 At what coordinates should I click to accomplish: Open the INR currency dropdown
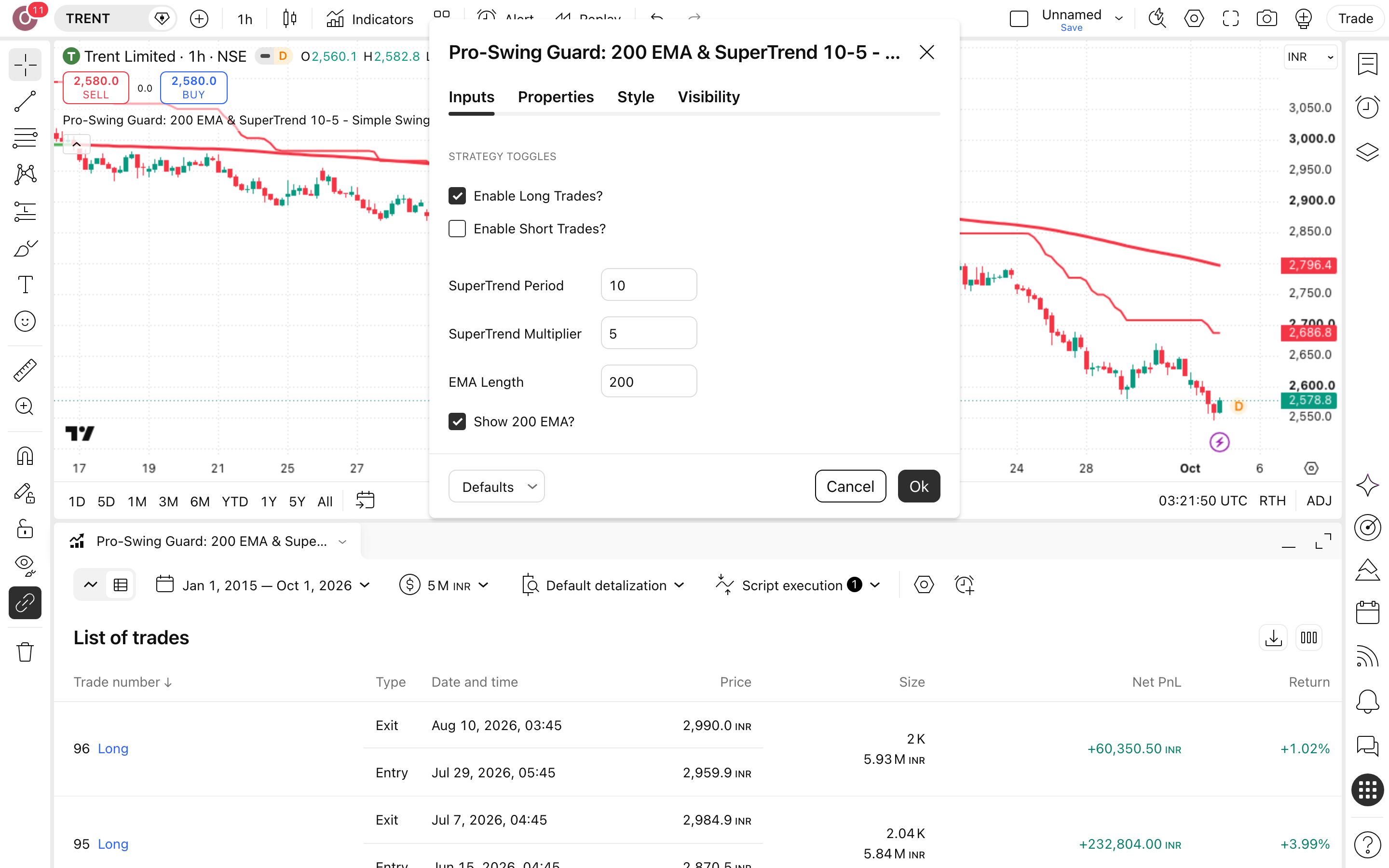pyautogui.click(x=1309, y=57)
